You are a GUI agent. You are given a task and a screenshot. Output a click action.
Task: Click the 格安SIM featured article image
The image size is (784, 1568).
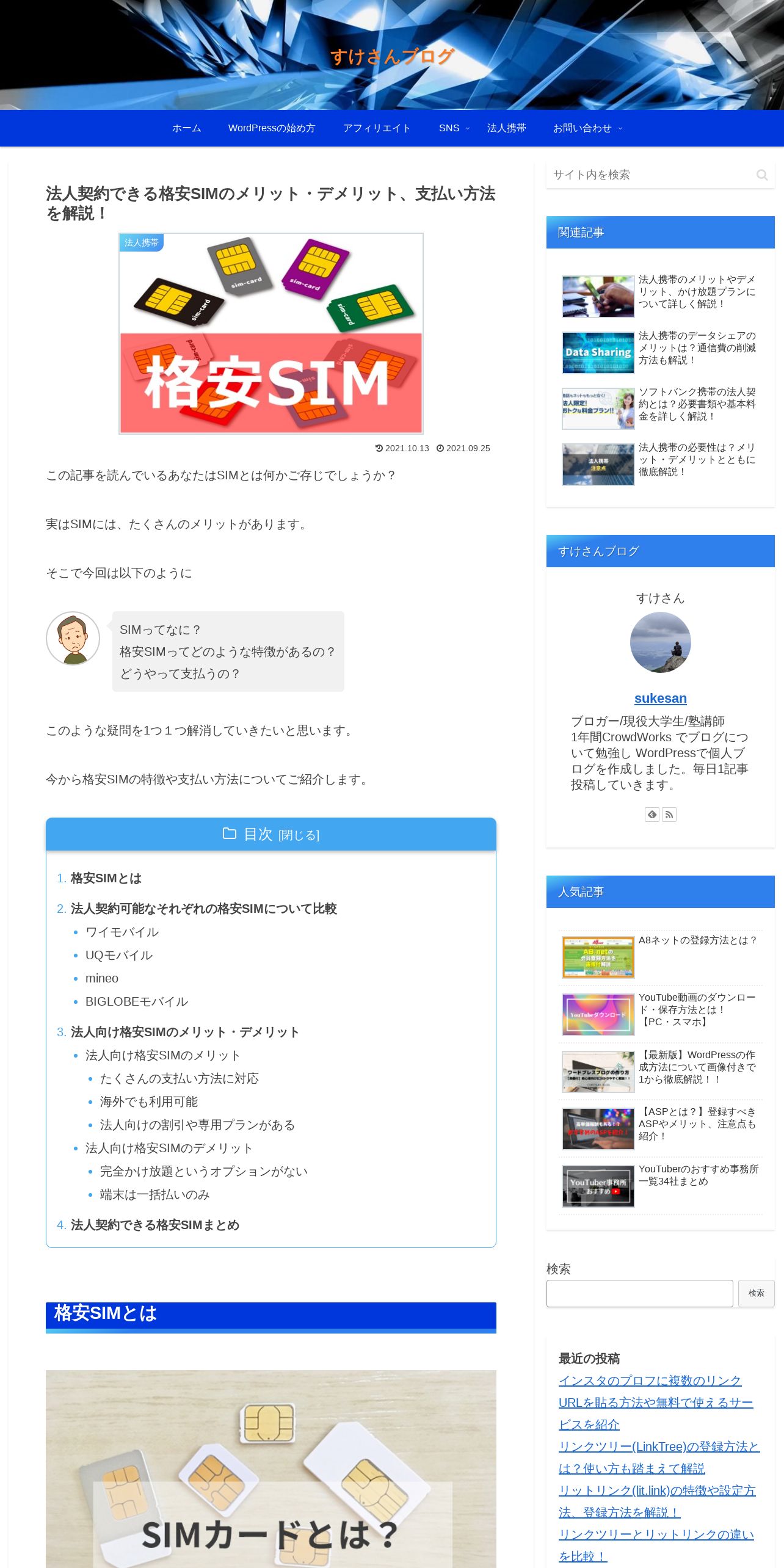[271, 333]
